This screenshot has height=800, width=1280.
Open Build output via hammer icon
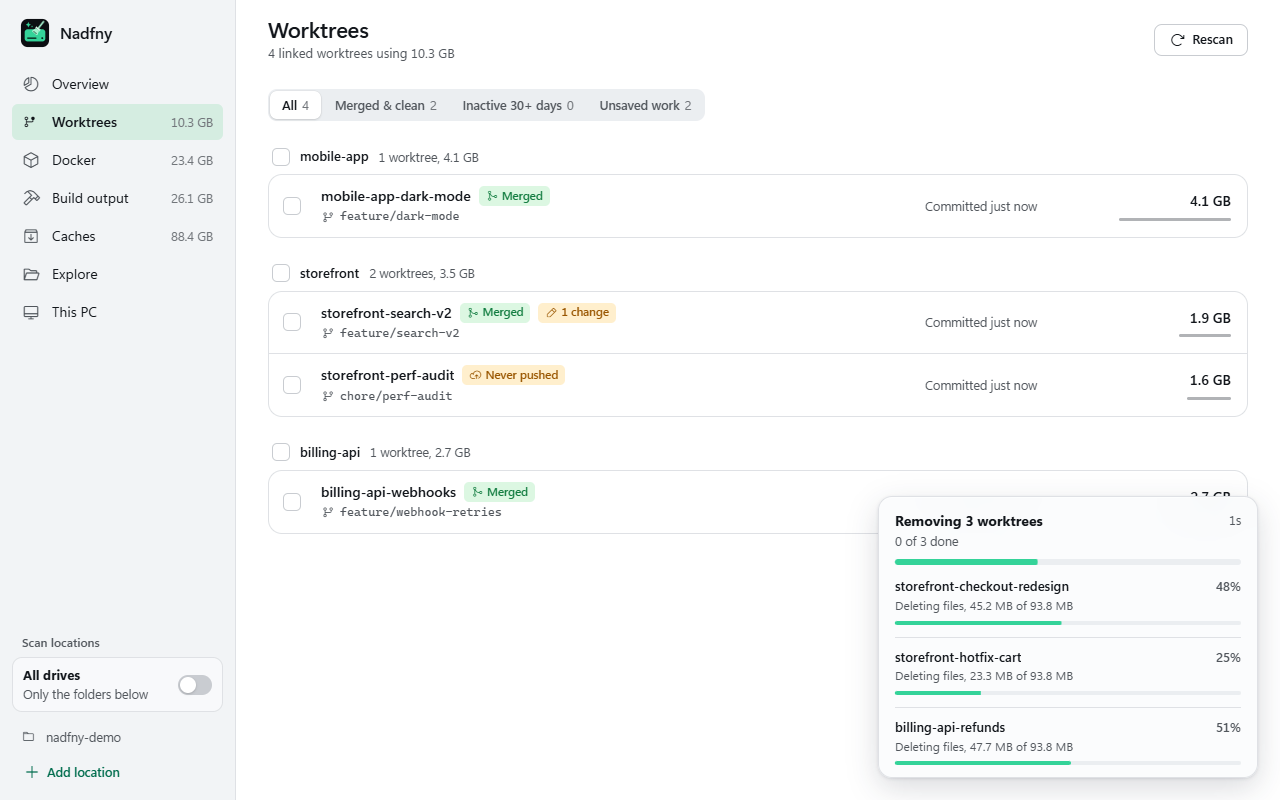click(31, 198)
